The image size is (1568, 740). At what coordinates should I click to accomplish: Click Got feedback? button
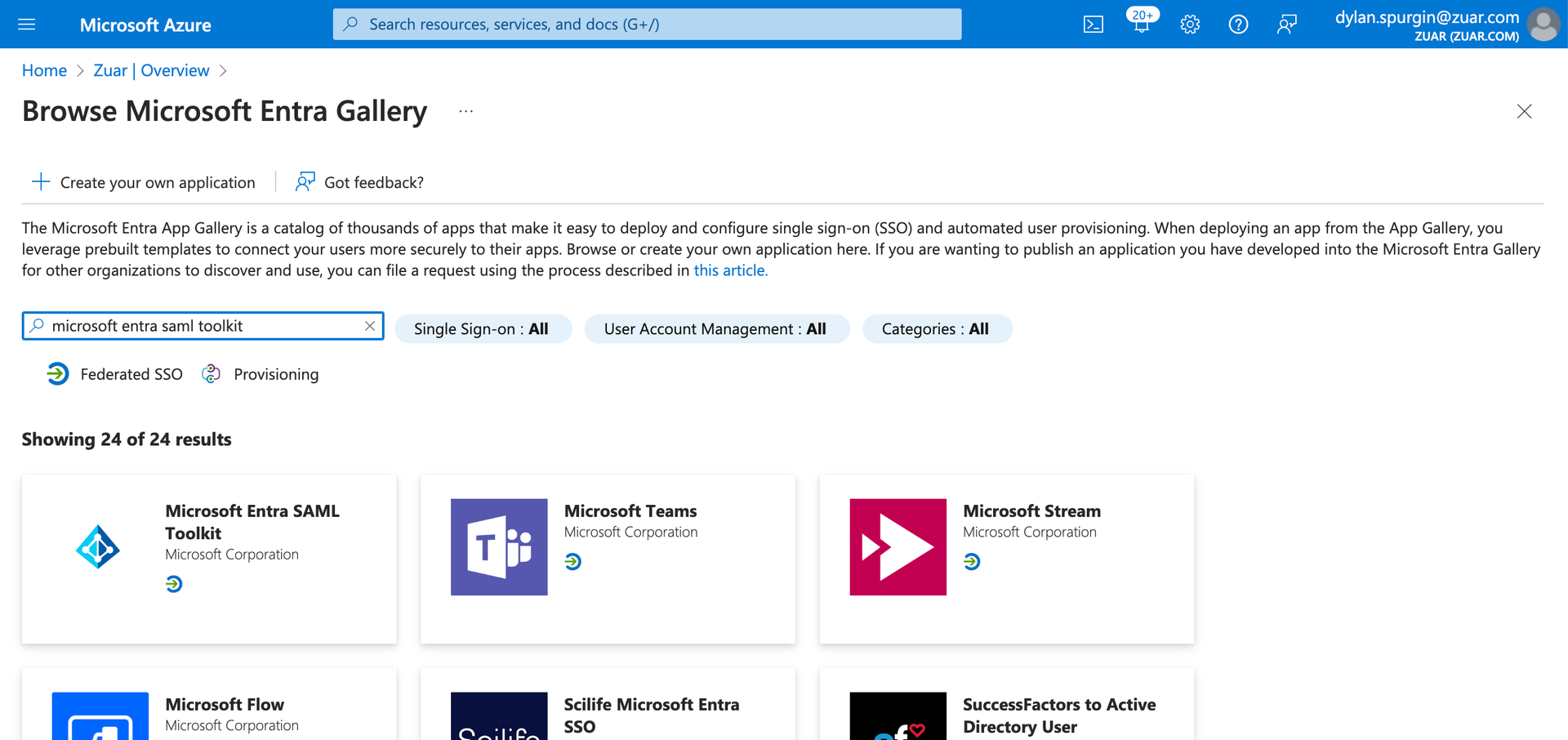(x=359, y=182)
